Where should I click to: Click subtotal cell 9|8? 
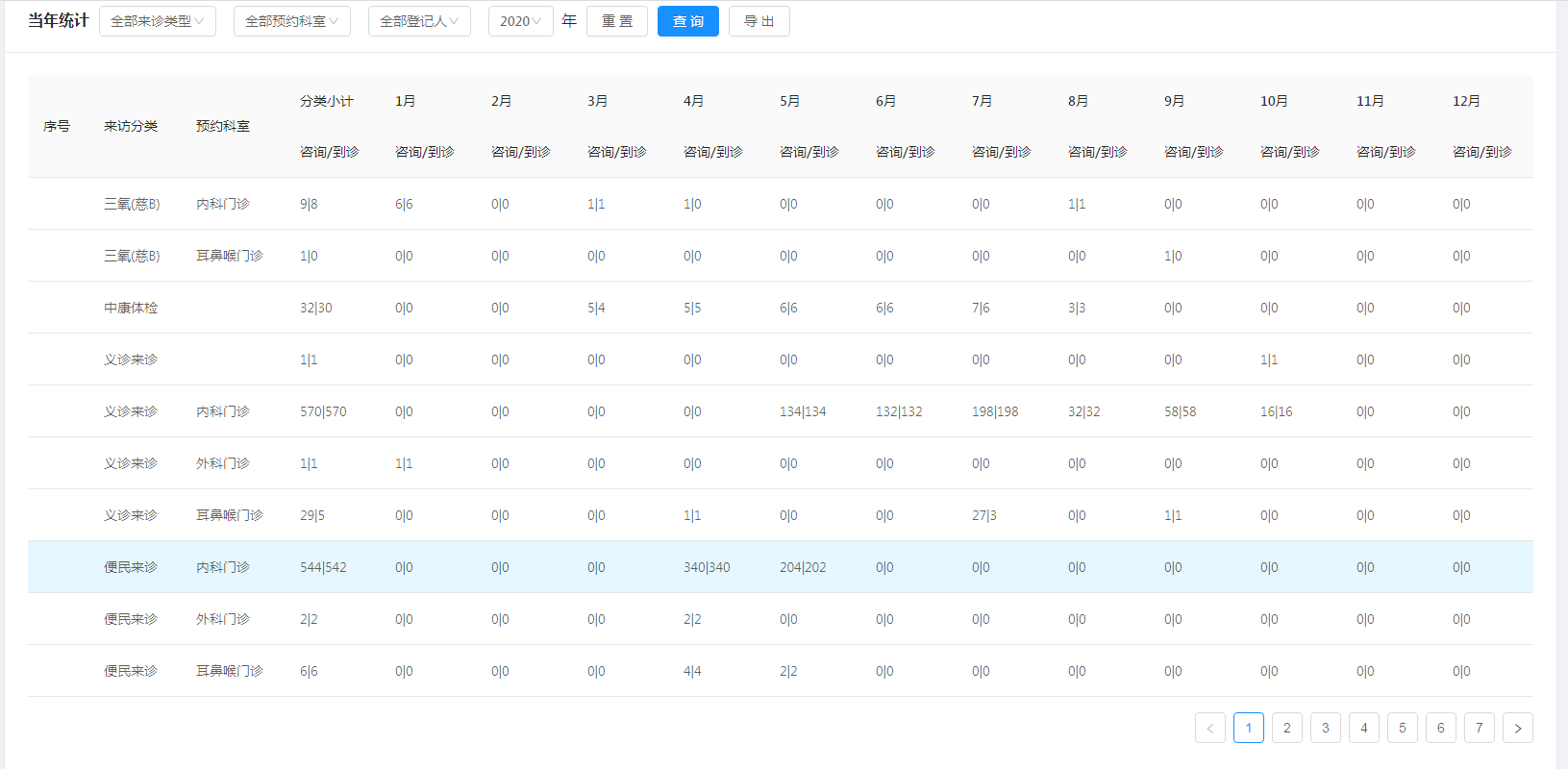click(309, 204)
